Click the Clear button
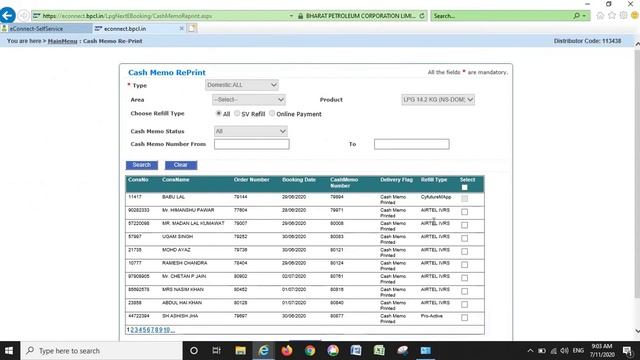The width and height of the screenshot is (640, 360). 181,165
